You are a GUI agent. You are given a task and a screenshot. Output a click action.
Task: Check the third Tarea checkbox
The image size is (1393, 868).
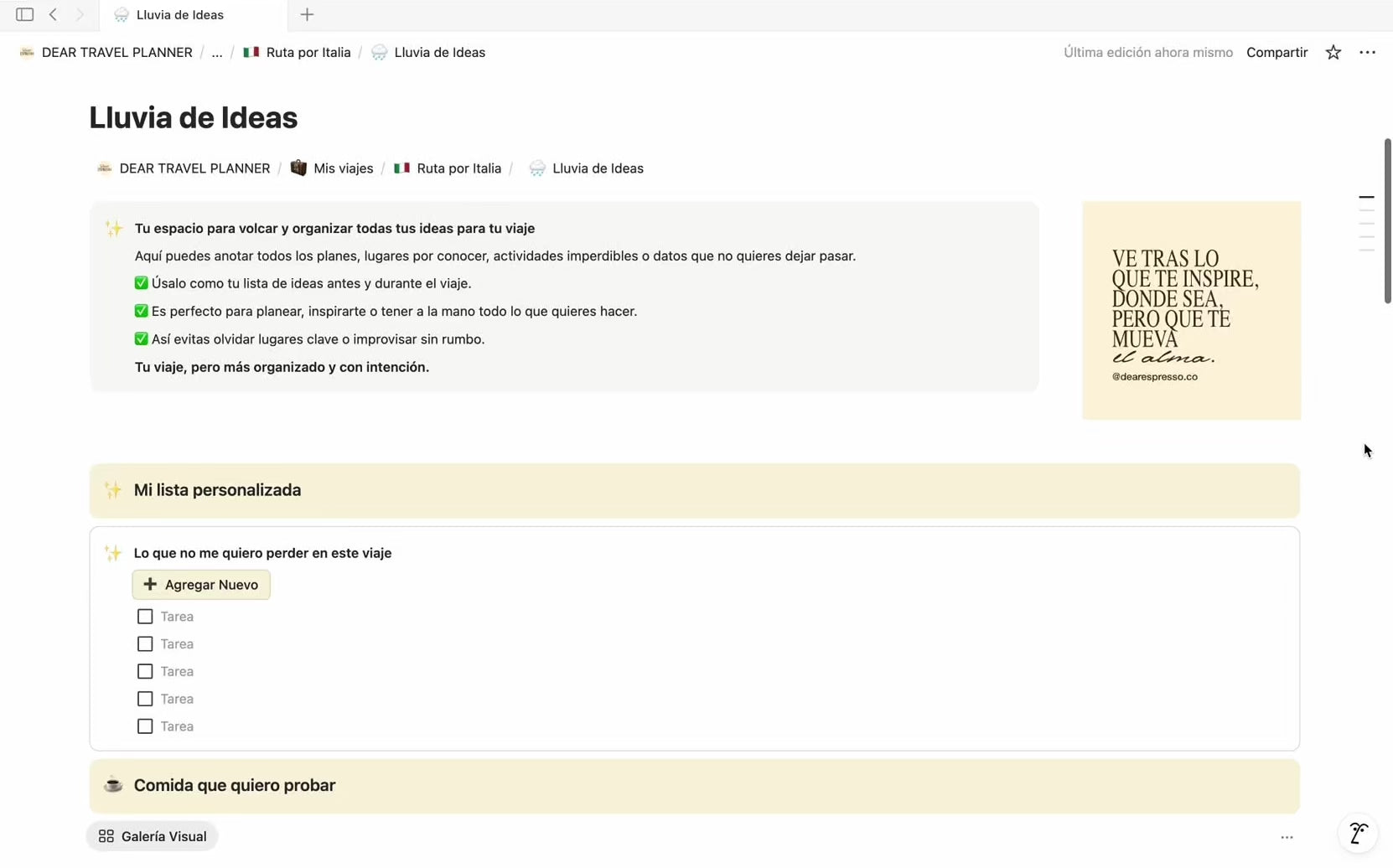(x=145, y=671)
